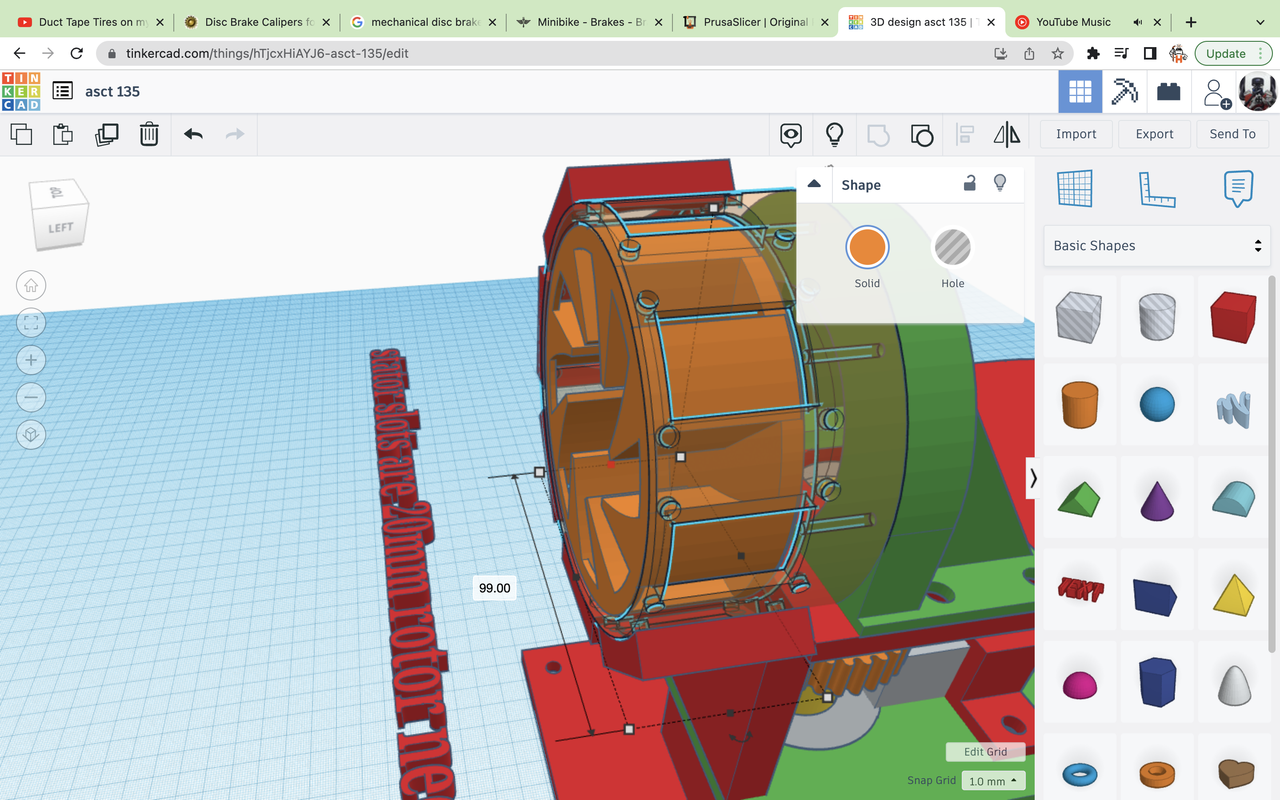
Task: Open the design list icon
Action: point(62,91)
